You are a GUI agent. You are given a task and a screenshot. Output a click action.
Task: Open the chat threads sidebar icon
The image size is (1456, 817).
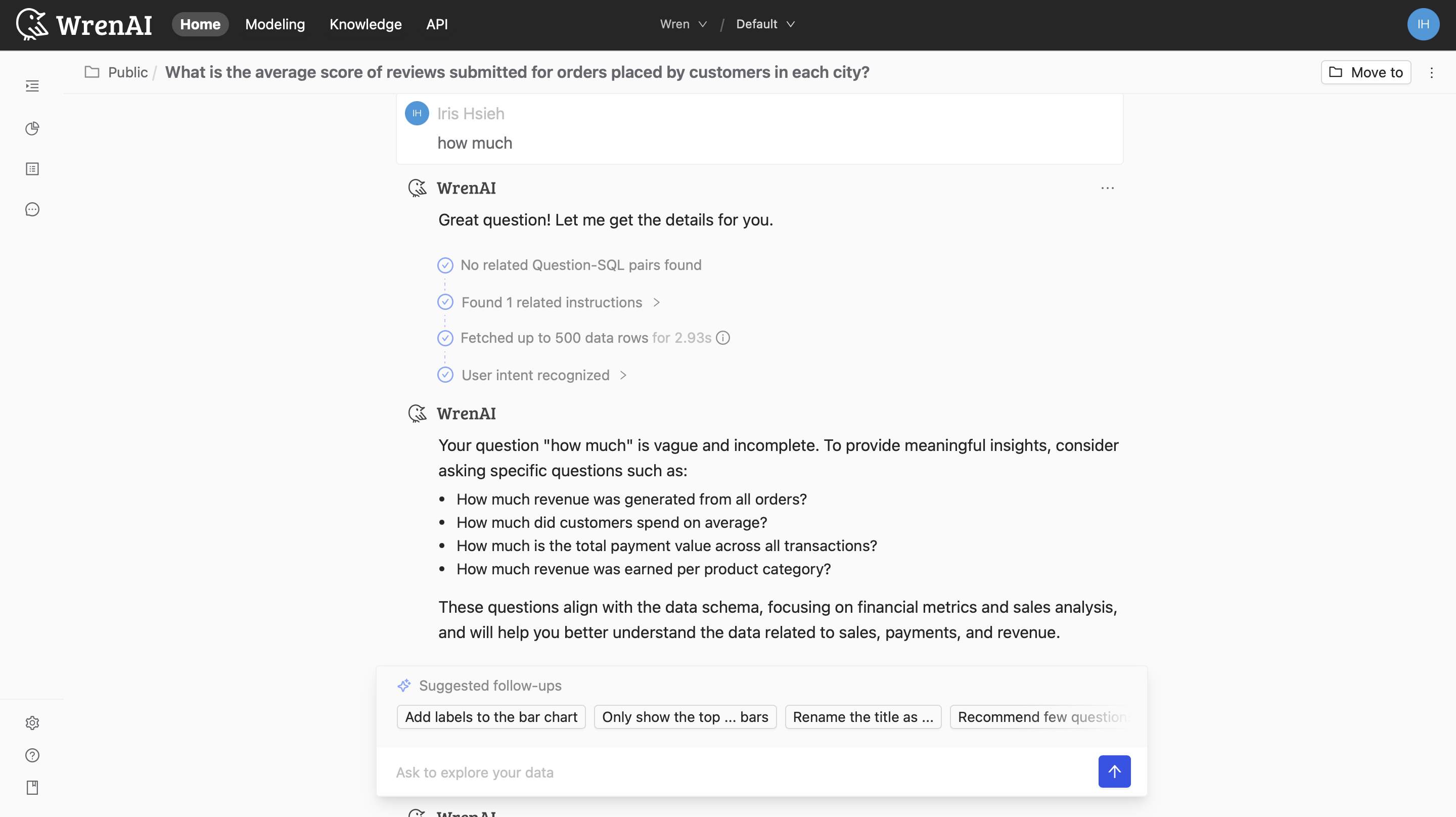(x=32, y=210)
